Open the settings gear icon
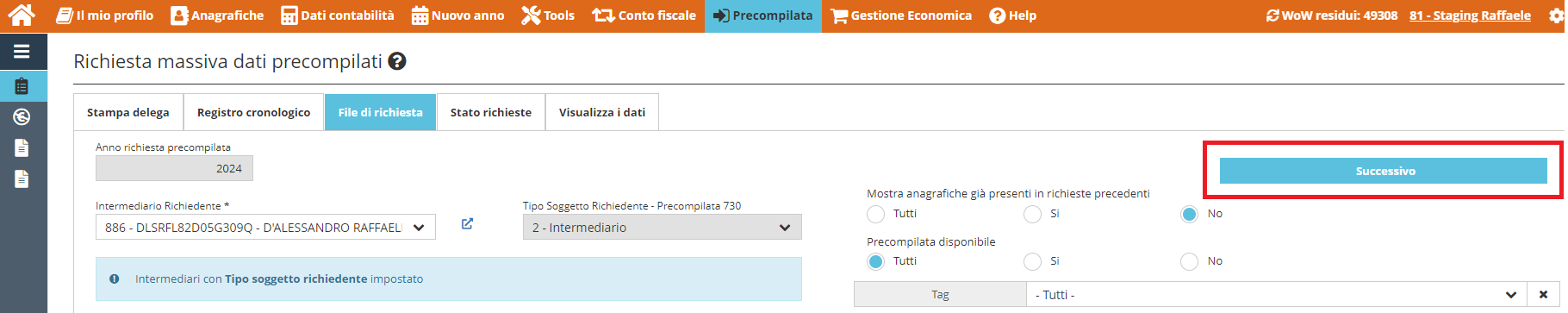The width and height of the screenshot is (1568, 313). point(1557,16)
